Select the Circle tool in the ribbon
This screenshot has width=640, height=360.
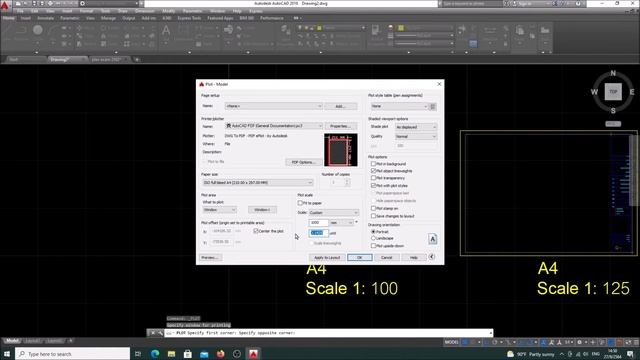click(38, 30)
